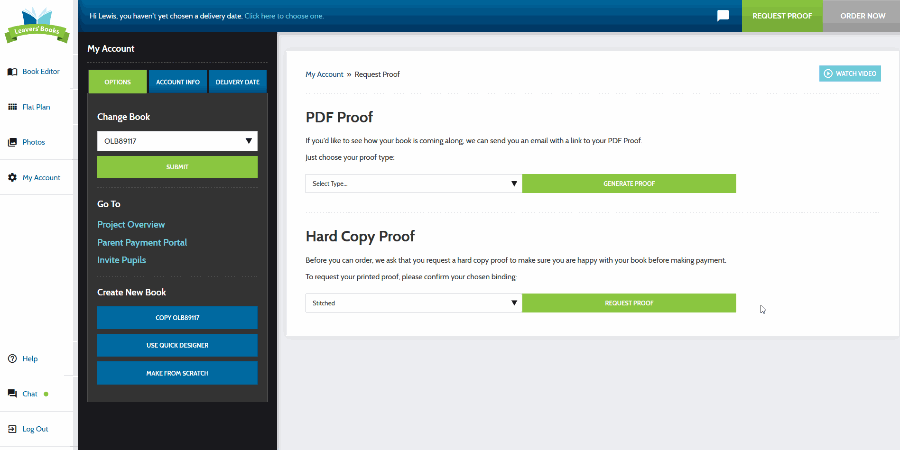The image size is (900, 450).
Task: Select the Options tab
Action: pos(117,82)
